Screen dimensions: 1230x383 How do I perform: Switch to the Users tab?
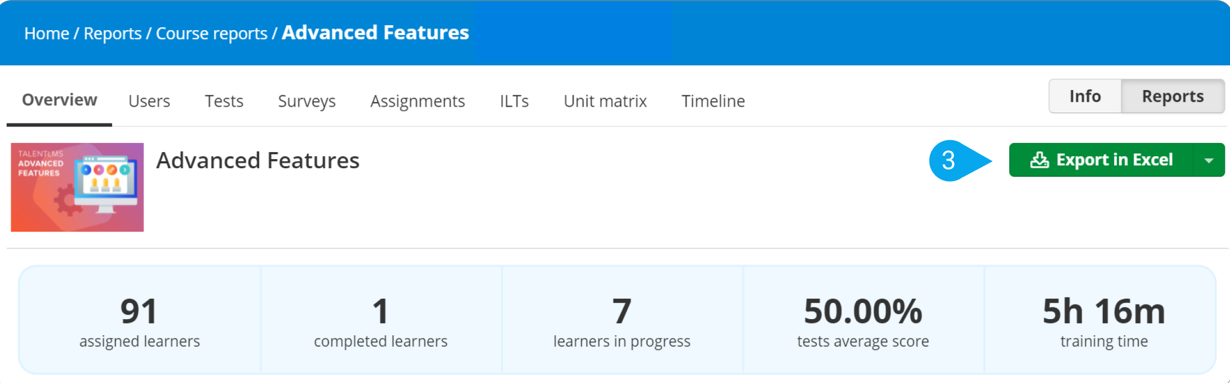point(149,101)
